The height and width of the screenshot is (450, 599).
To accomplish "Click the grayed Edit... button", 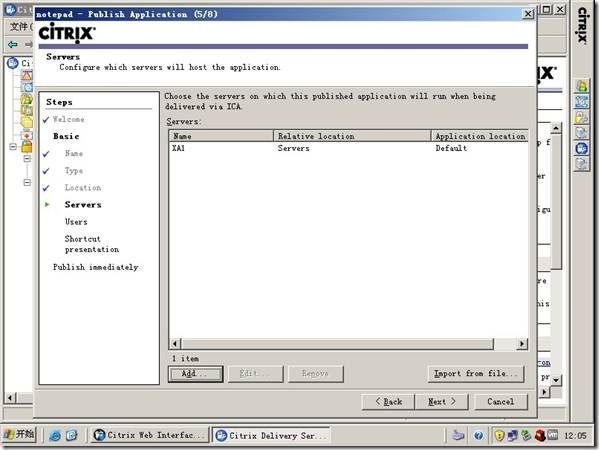I will coord(256,374).
